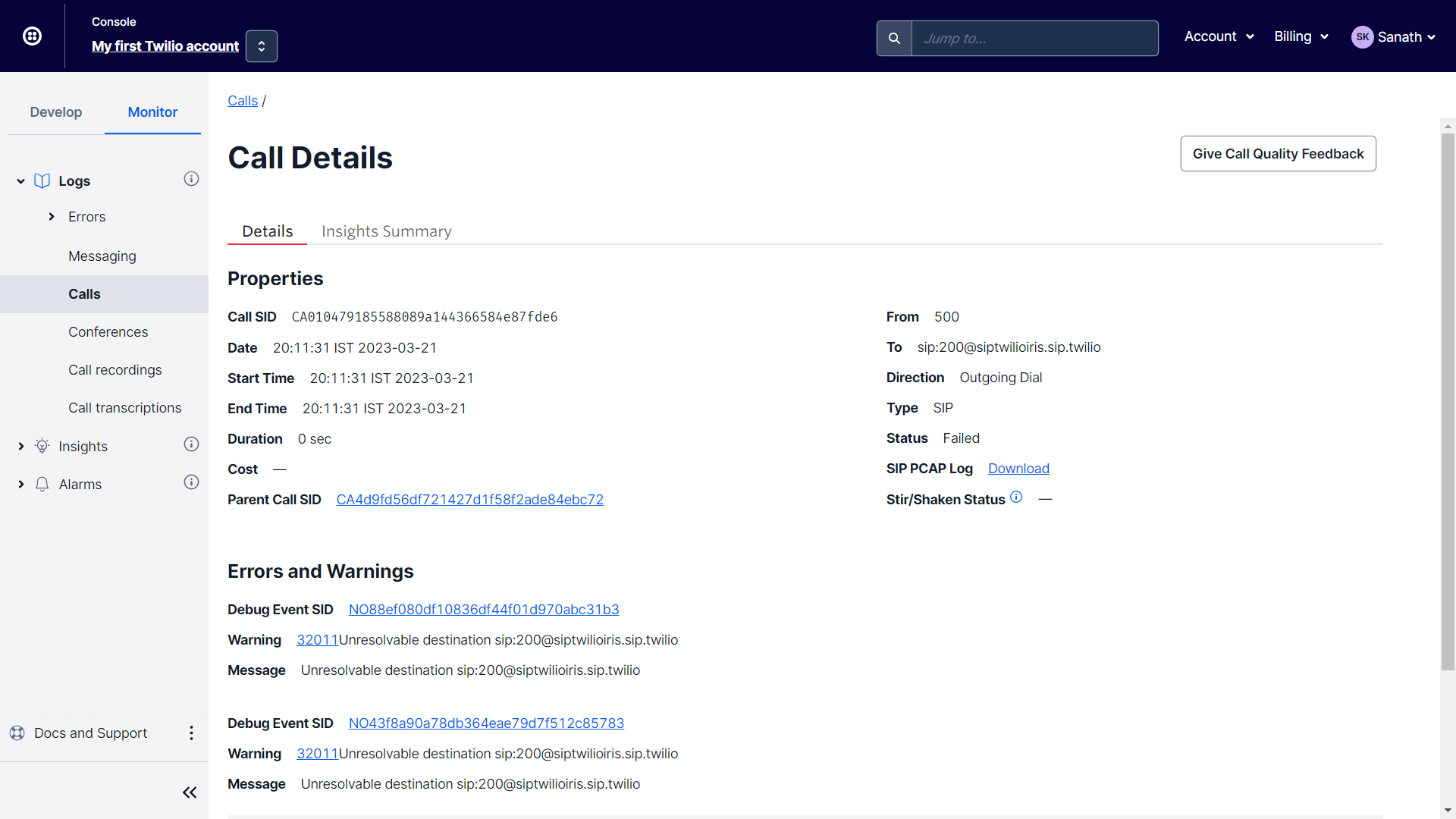Click the Alarms bell icon
This screenshot has height=819, width=1456.
[x=42, y=484]
